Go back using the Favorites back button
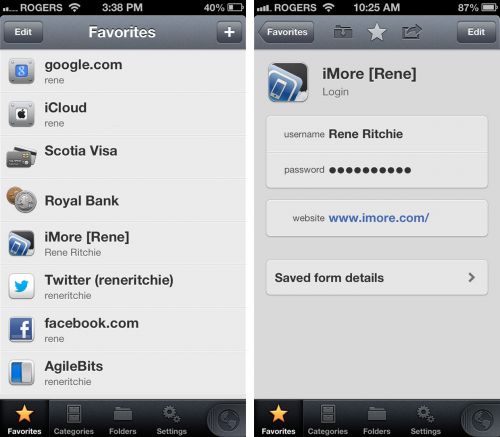Image resolution: width=500 pixels, height=437 pixels. click(x=286, y=32)
